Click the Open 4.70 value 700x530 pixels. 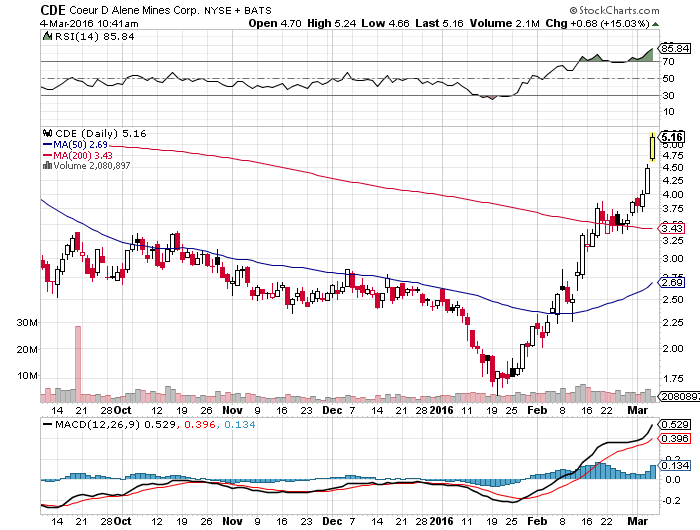pos(275,23)
